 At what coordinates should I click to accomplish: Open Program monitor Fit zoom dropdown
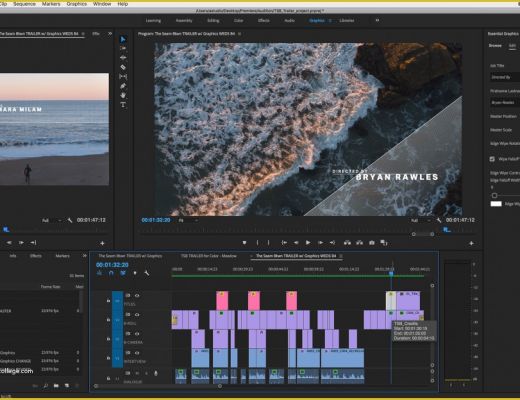188,220
